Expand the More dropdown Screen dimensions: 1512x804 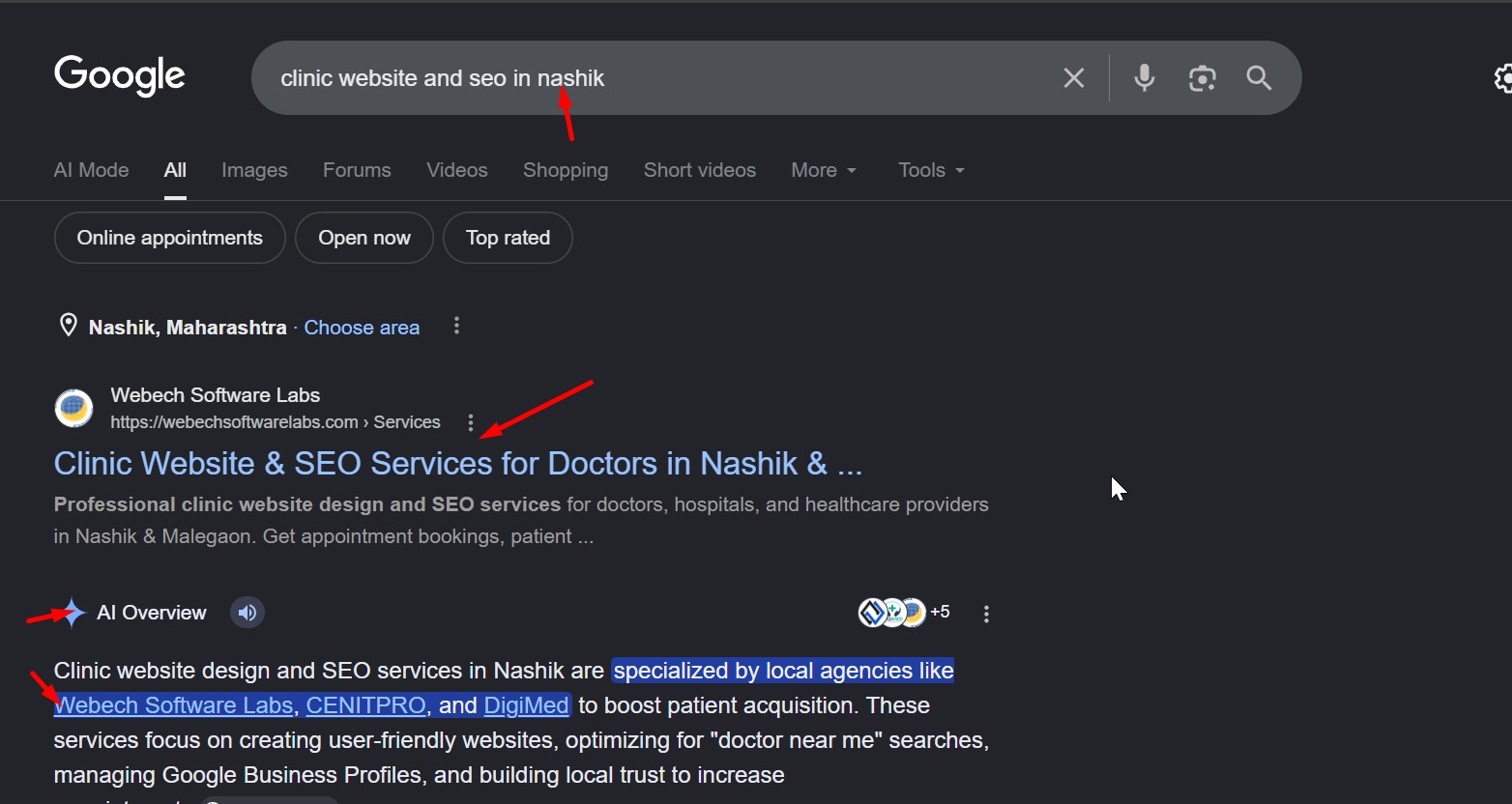(x=824, y=170)
